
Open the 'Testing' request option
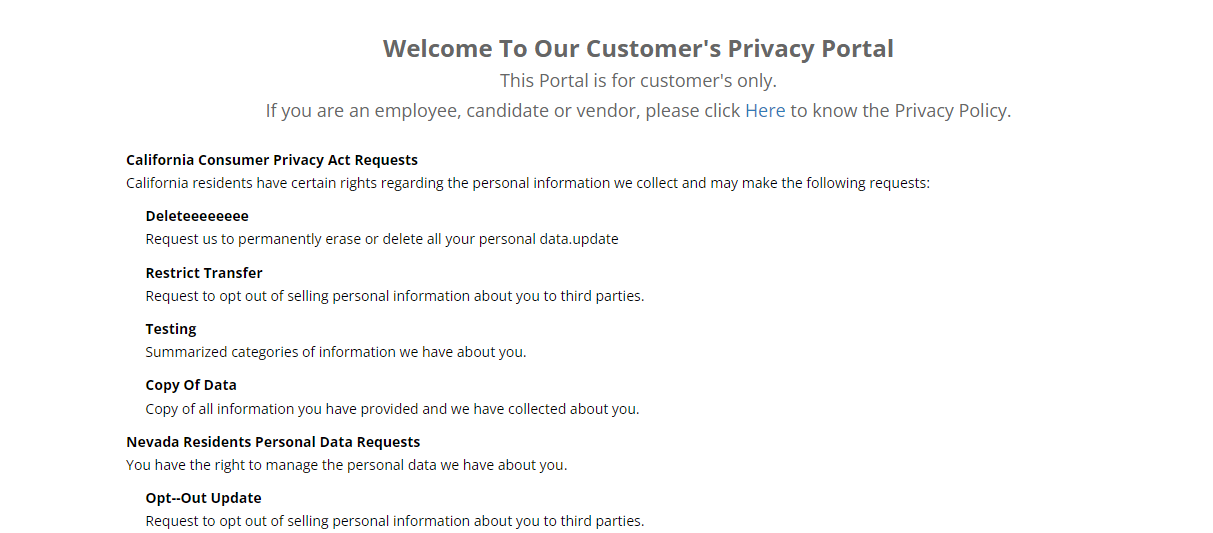click(171, 329)
